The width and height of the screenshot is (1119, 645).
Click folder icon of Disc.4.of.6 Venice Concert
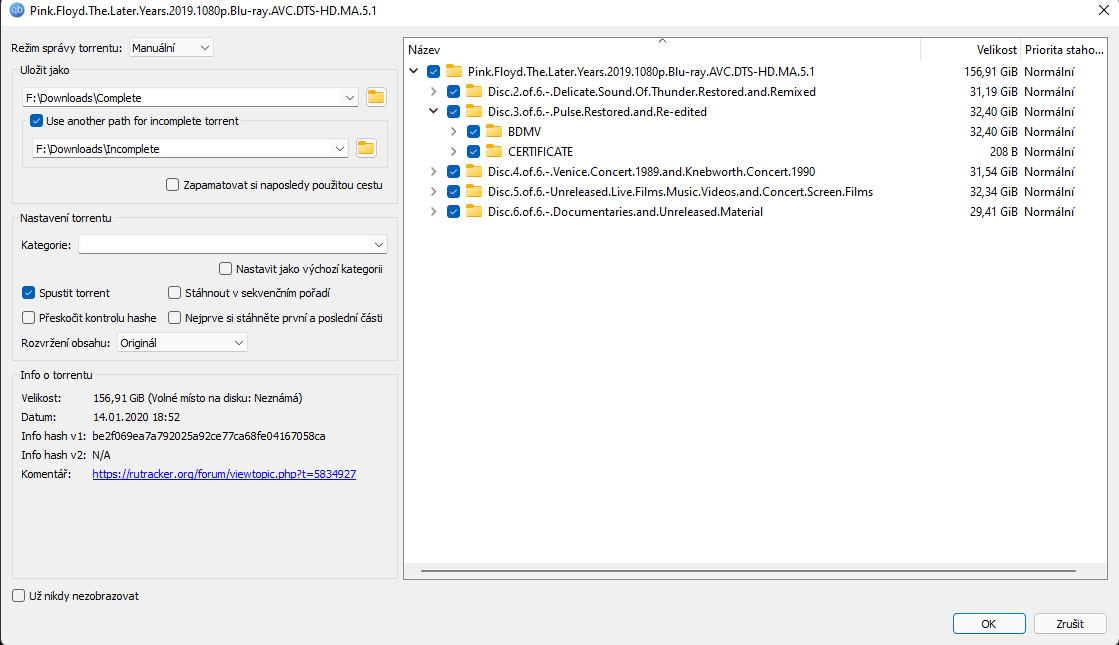click(x=474, y=171)
